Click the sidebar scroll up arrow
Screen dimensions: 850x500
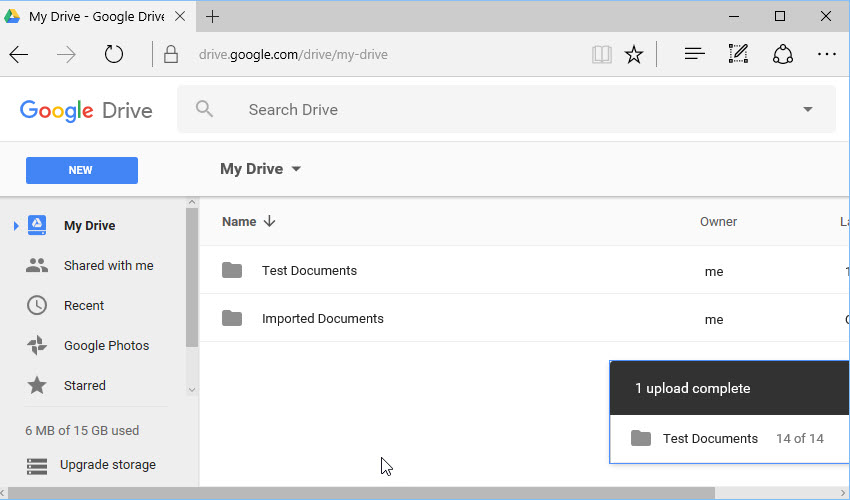[x=192, y=202]
